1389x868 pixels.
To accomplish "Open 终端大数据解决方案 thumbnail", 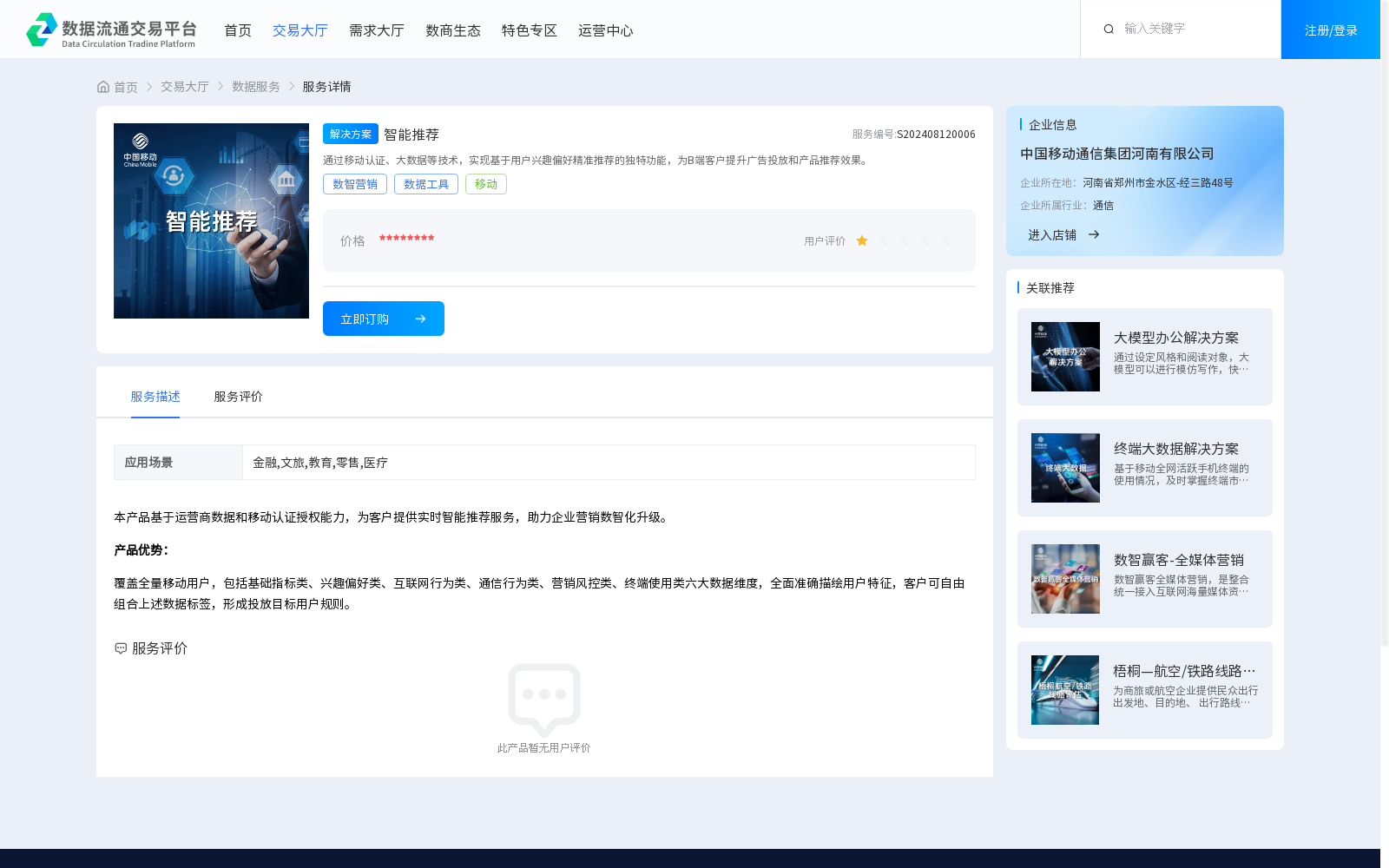I will [1065, 468].
